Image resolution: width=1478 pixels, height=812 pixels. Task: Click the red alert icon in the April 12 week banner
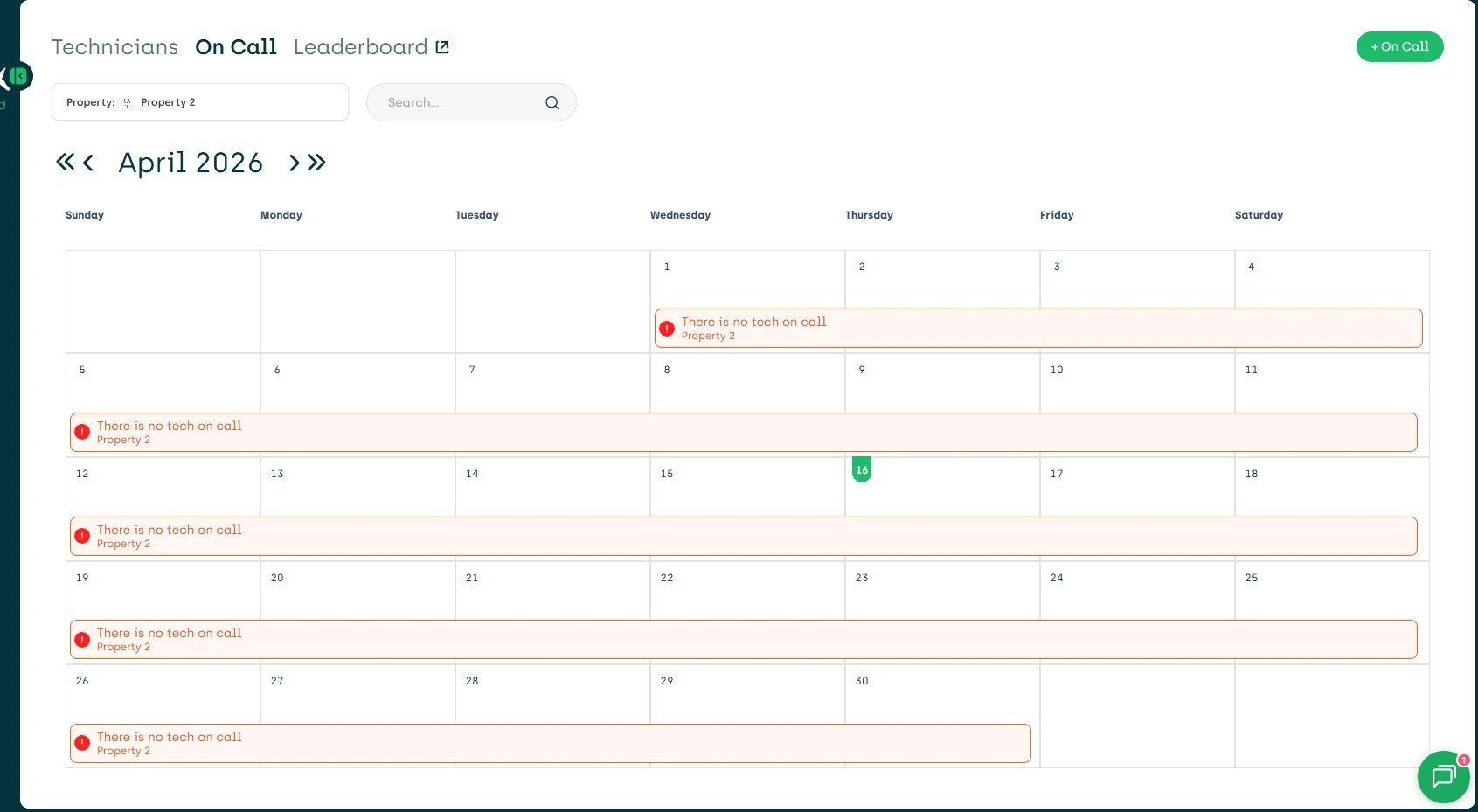click(x=82, y=536)
